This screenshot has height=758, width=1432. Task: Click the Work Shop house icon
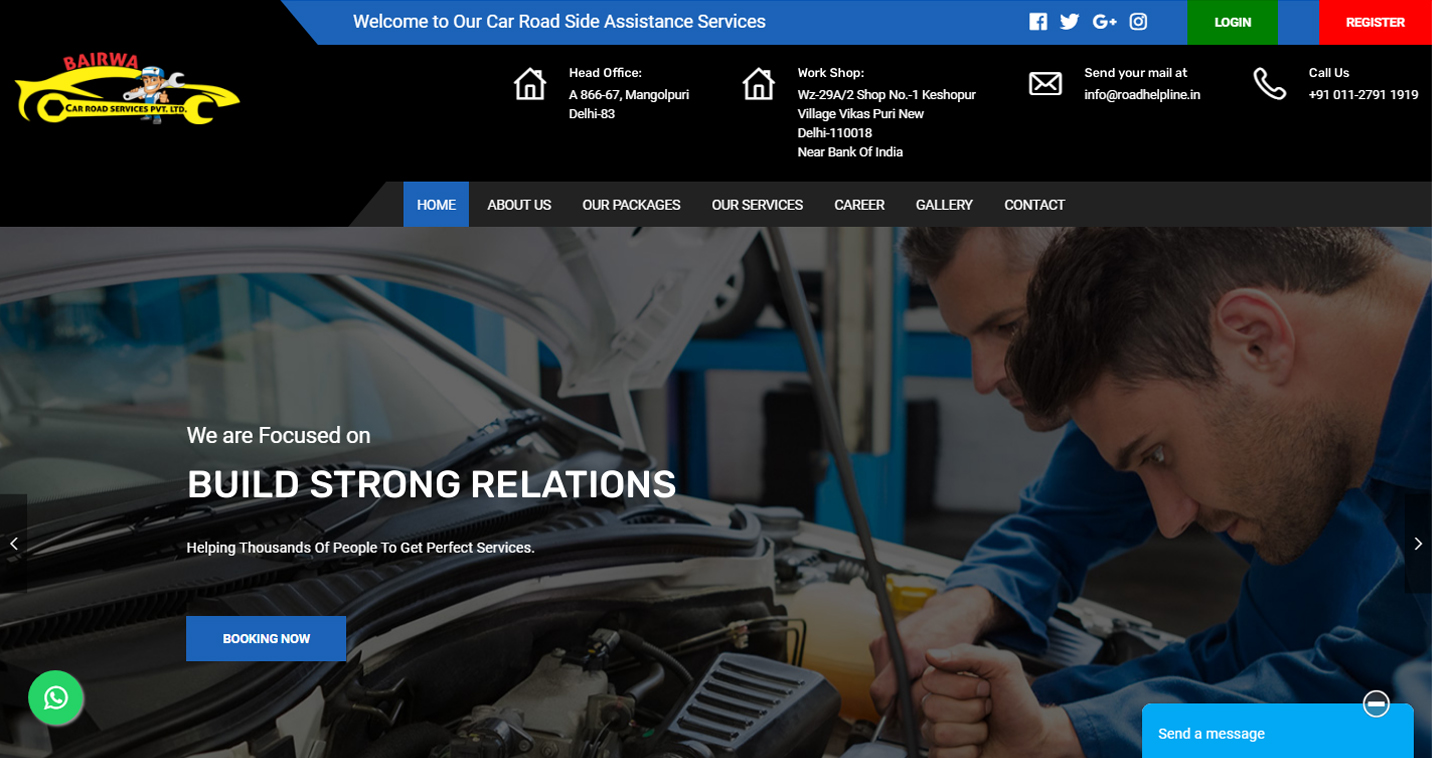pyautogui.click(x=758, y=84)
